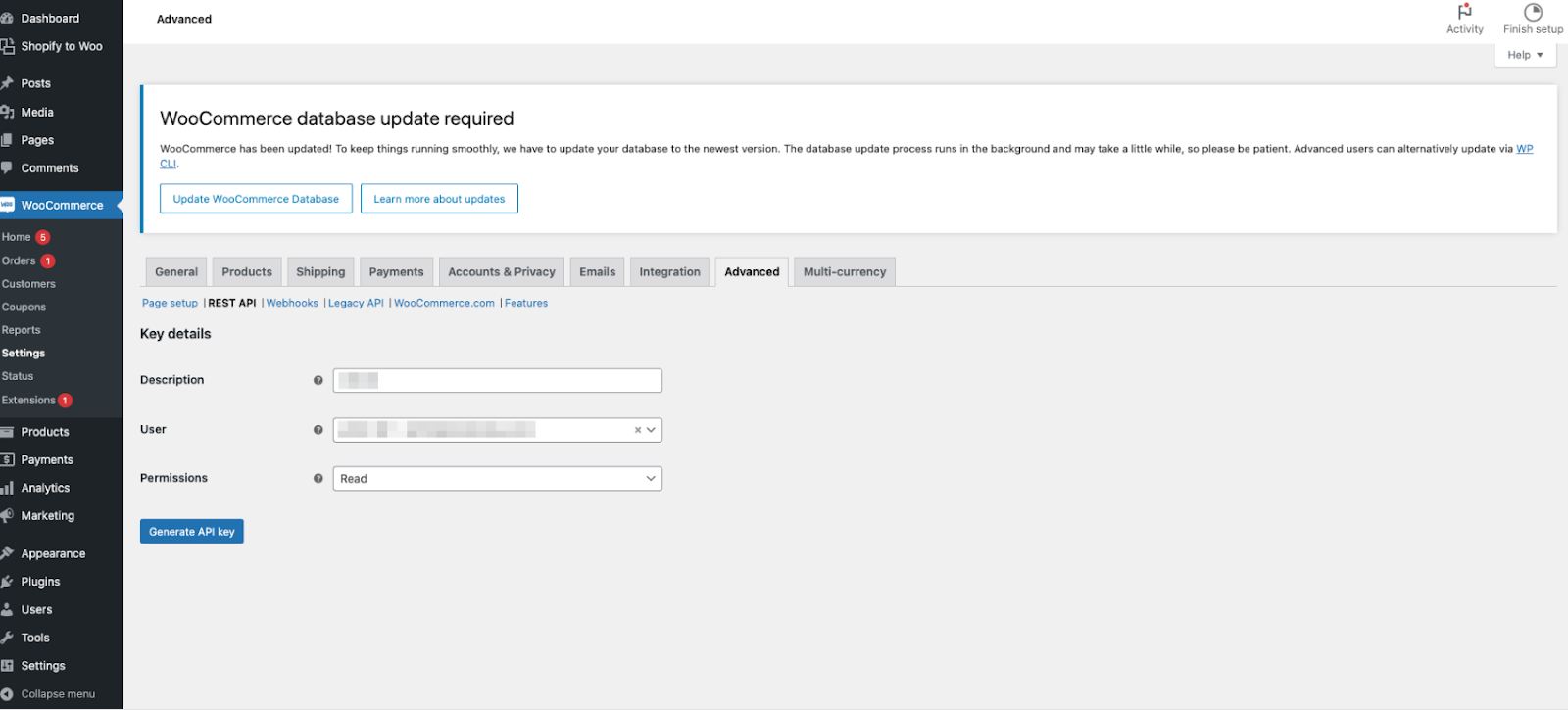
Task: Open the Analytics chart icon in sidebar
Action: 8,488
